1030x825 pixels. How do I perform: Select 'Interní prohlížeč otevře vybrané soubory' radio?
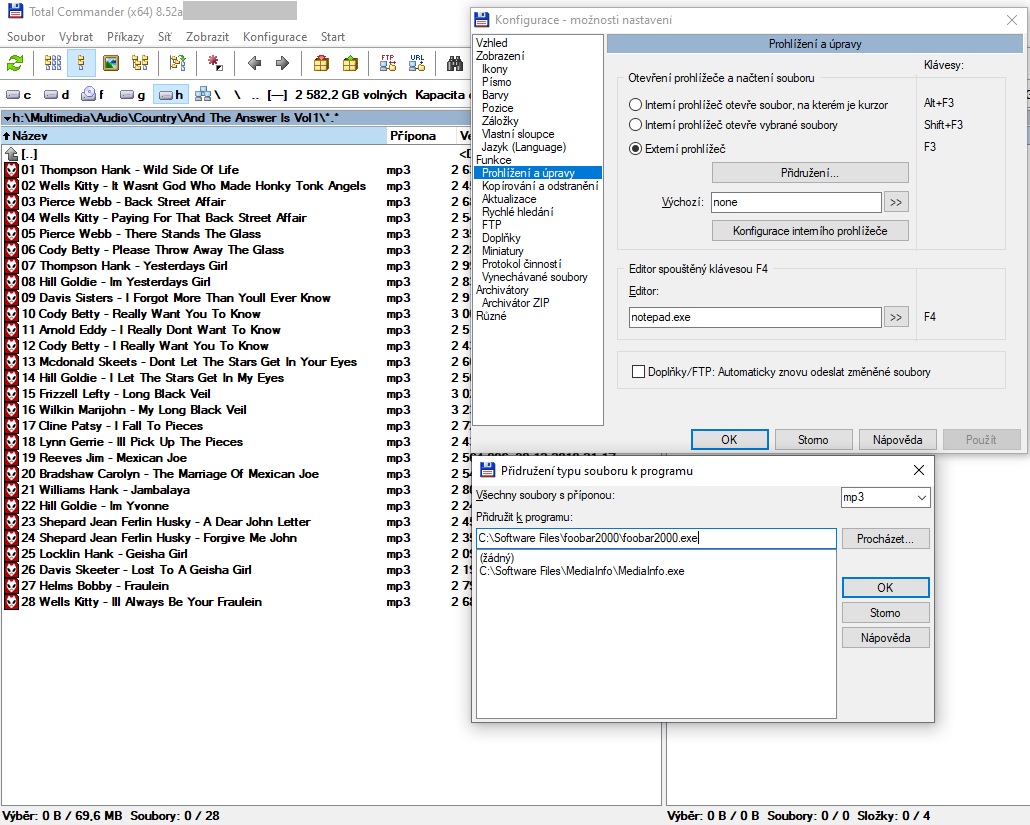click(636, 125)
